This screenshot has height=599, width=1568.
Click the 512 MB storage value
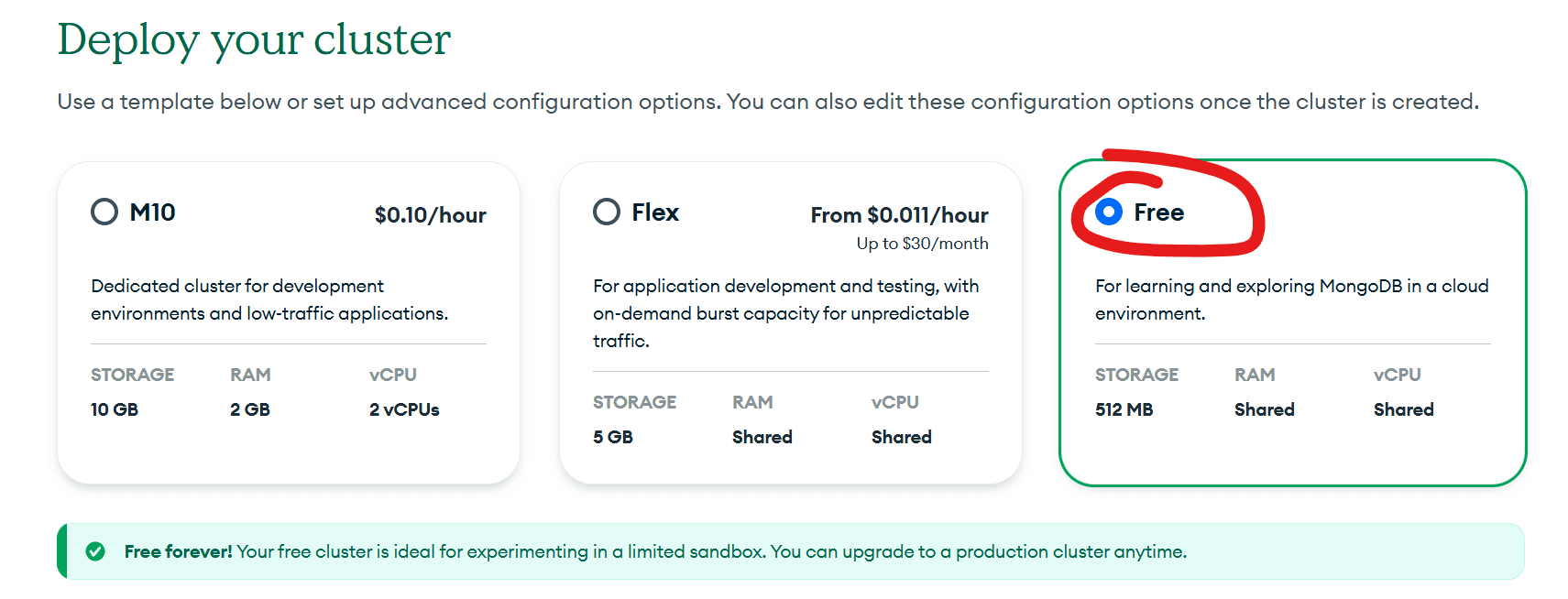point(1124,409)
